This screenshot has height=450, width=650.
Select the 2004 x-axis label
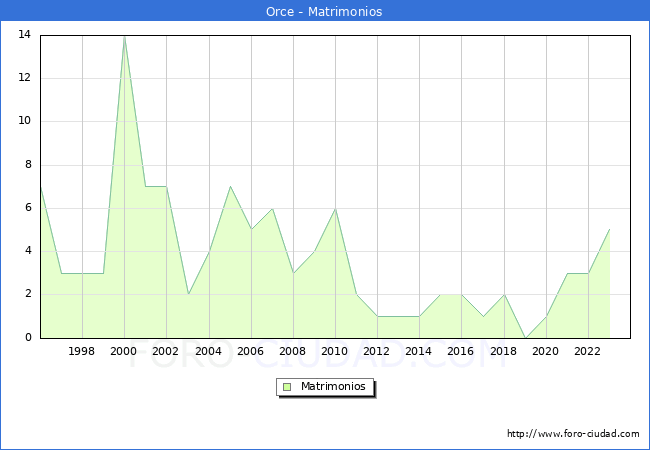click(x=208, y=352)
